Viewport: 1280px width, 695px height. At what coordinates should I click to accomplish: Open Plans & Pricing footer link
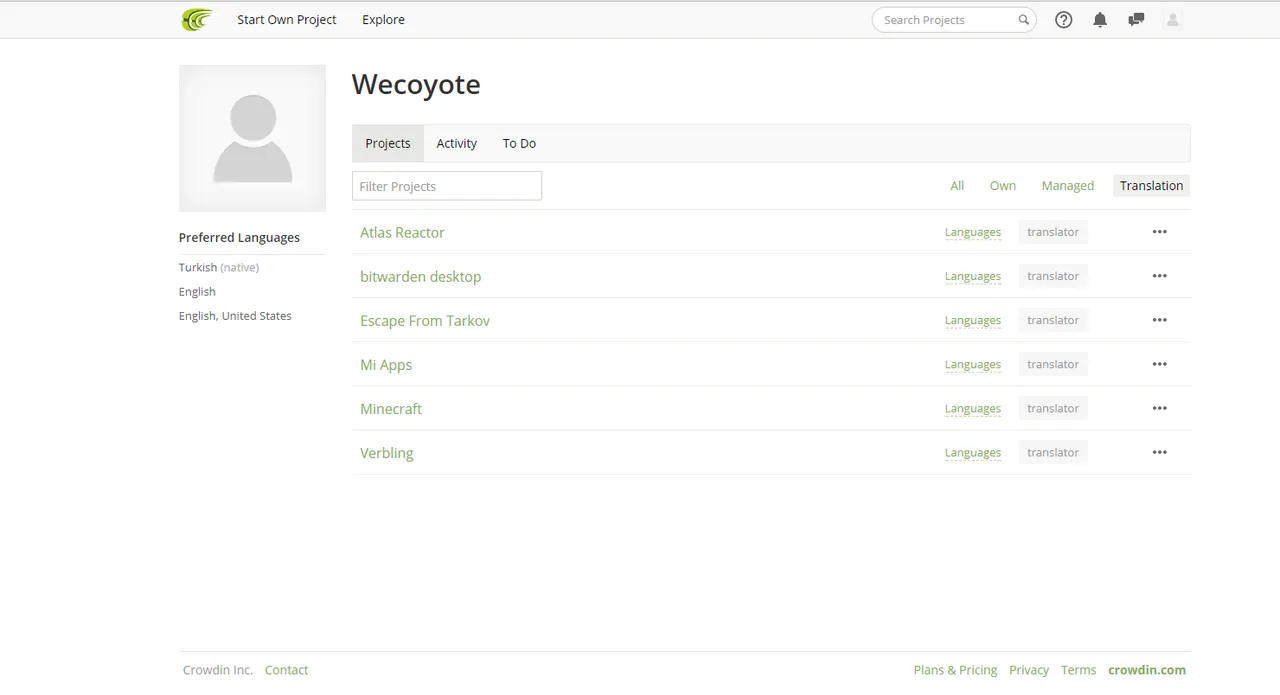click(x=955, y=670)
